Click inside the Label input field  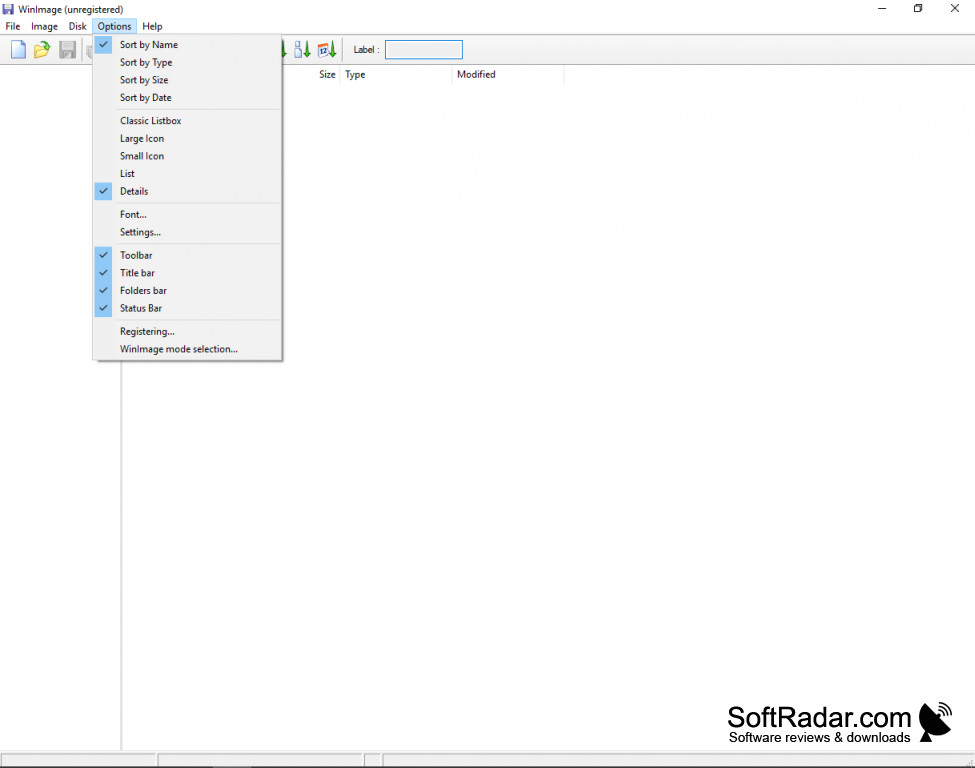click(423, 50)
